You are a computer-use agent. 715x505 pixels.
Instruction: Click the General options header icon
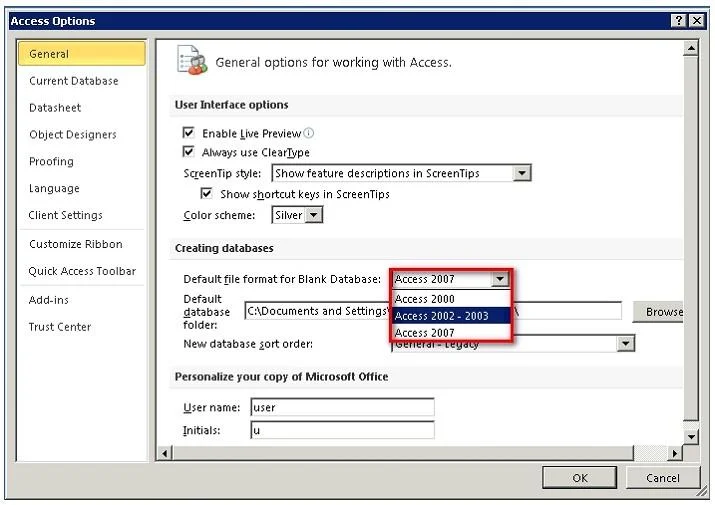(x=192, y=60)
